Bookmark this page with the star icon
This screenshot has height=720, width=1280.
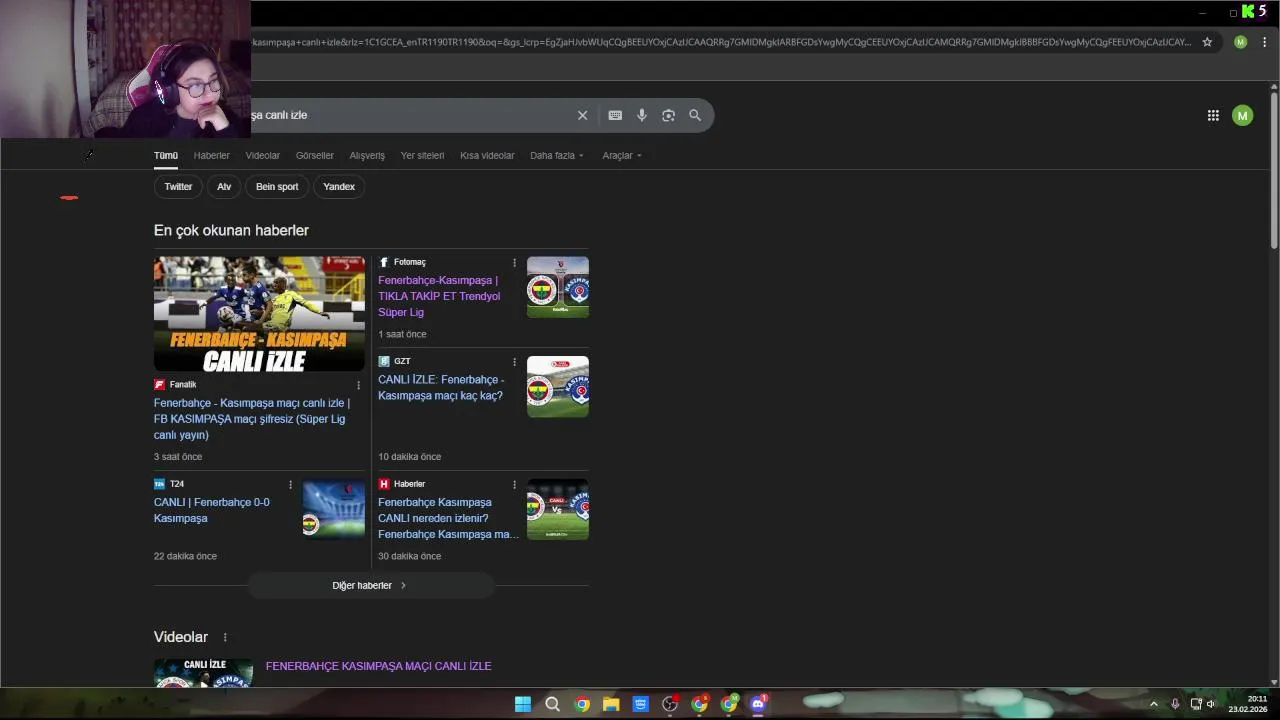coord(1207,42)
